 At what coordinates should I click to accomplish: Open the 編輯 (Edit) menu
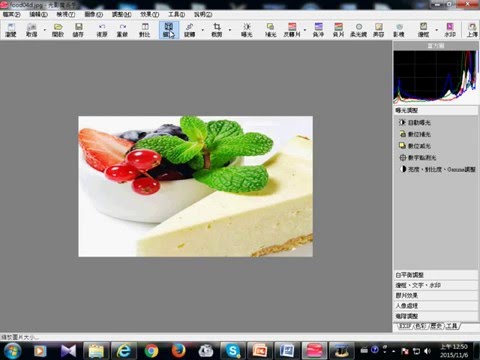point(39,15)
